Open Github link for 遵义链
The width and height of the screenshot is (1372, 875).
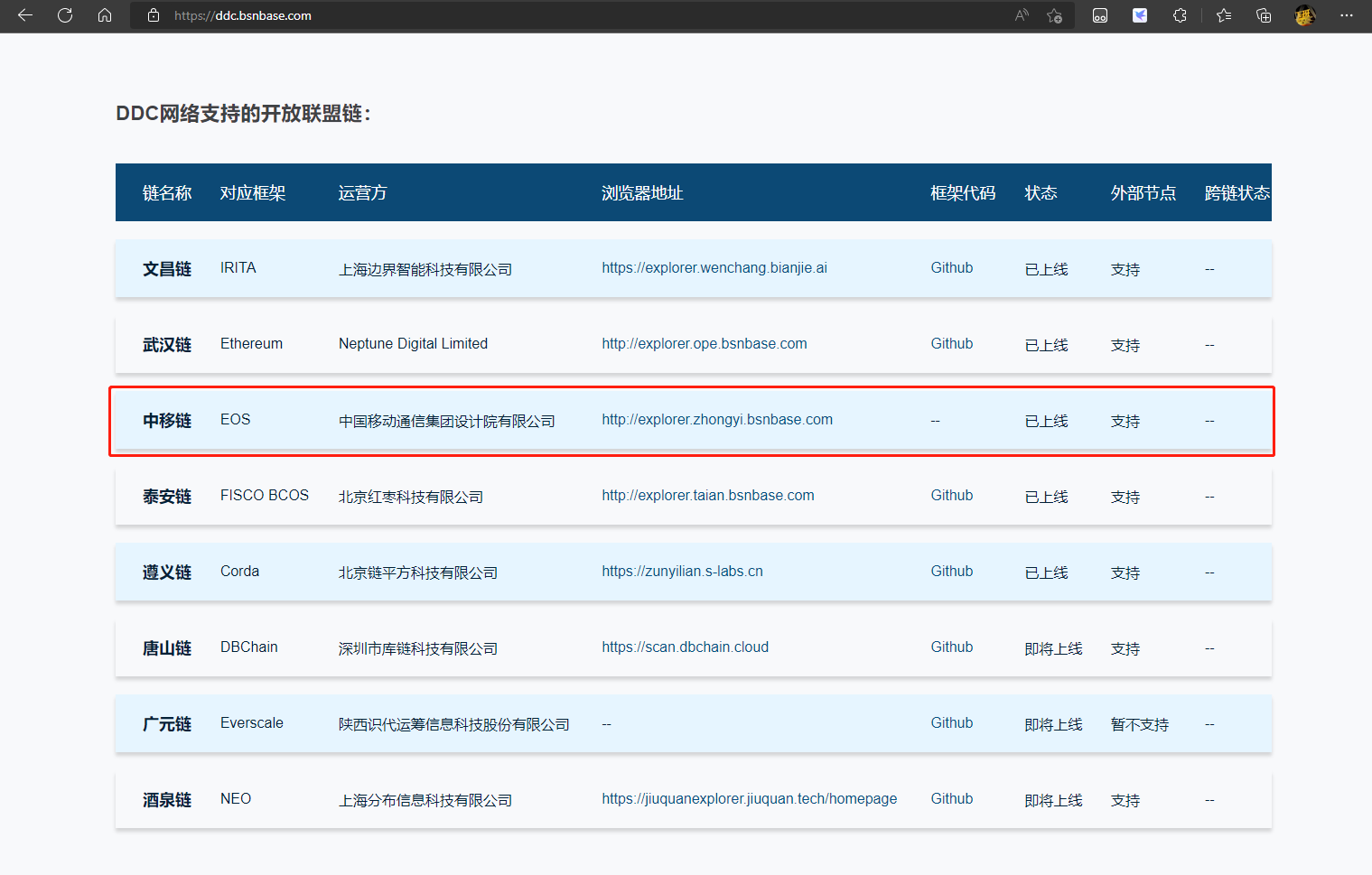[952, 572]
